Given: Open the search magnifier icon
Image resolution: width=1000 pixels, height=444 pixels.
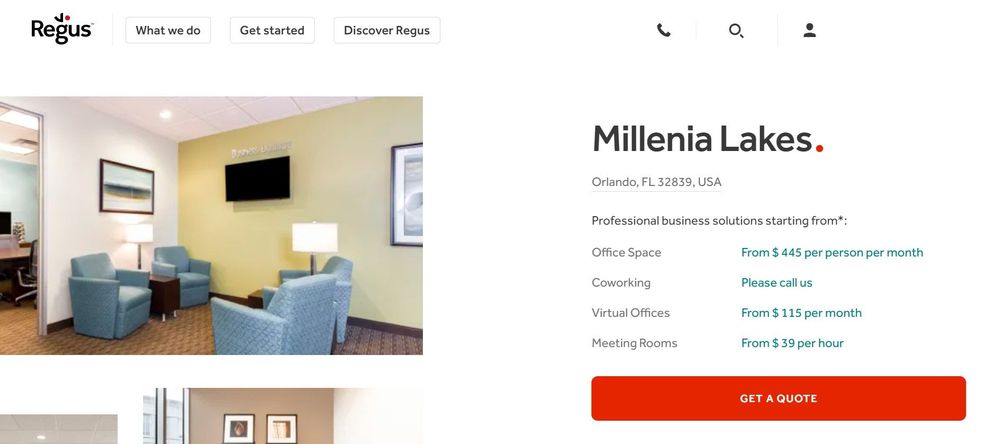Looking at the screenshot, I should 736,30.
